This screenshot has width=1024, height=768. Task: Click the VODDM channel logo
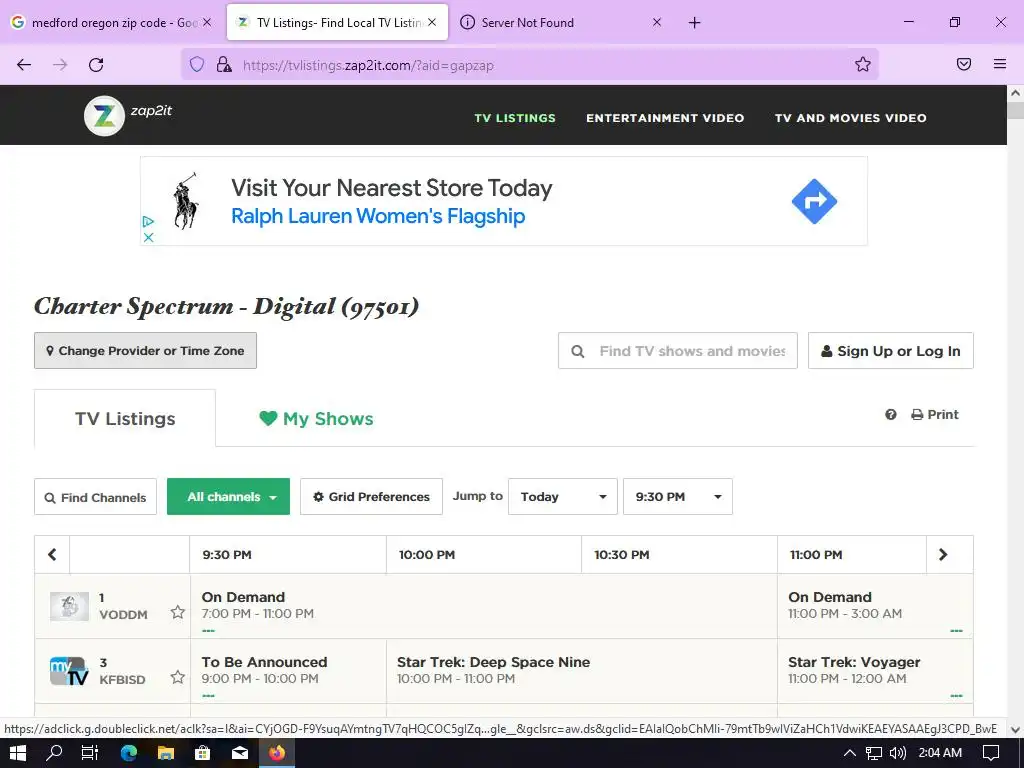pos(69,606)
